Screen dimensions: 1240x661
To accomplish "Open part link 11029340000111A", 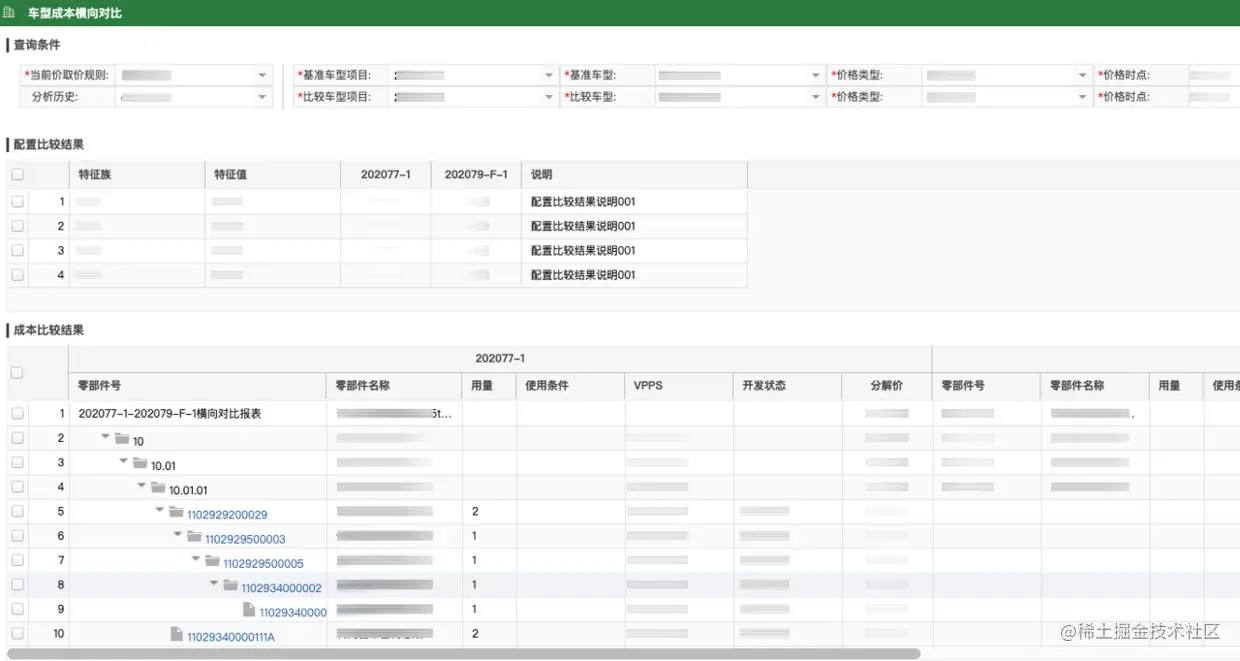I will (231, 637).
